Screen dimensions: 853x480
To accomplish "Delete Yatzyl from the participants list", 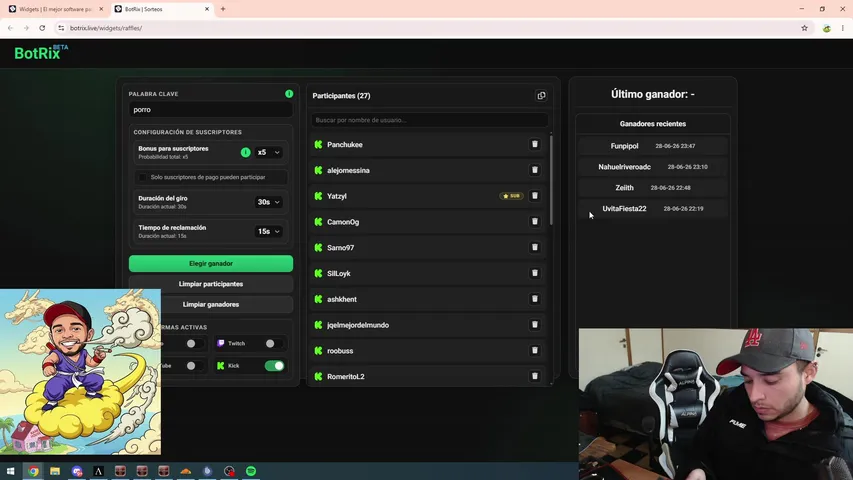I will (x=535, y=195).
